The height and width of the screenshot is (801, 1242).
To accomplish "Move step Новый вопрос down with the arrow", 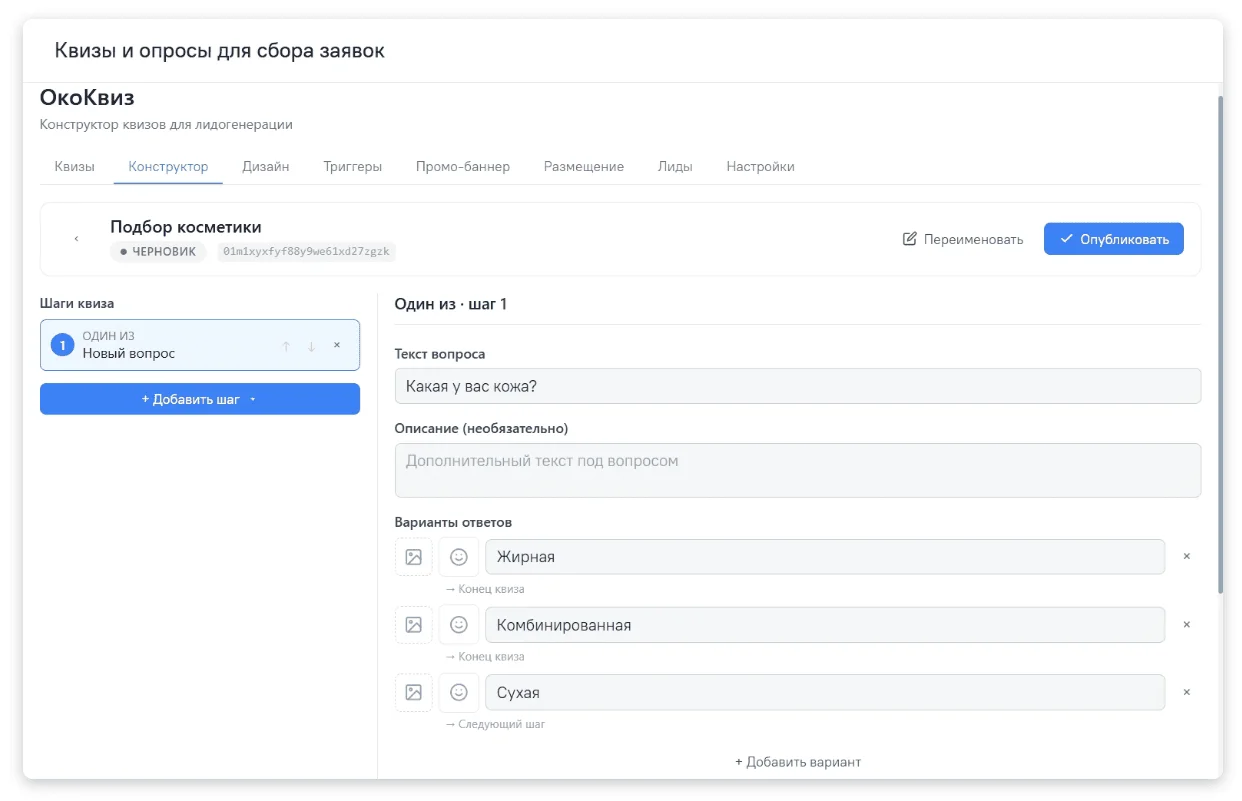I will (x=311, y=346).
